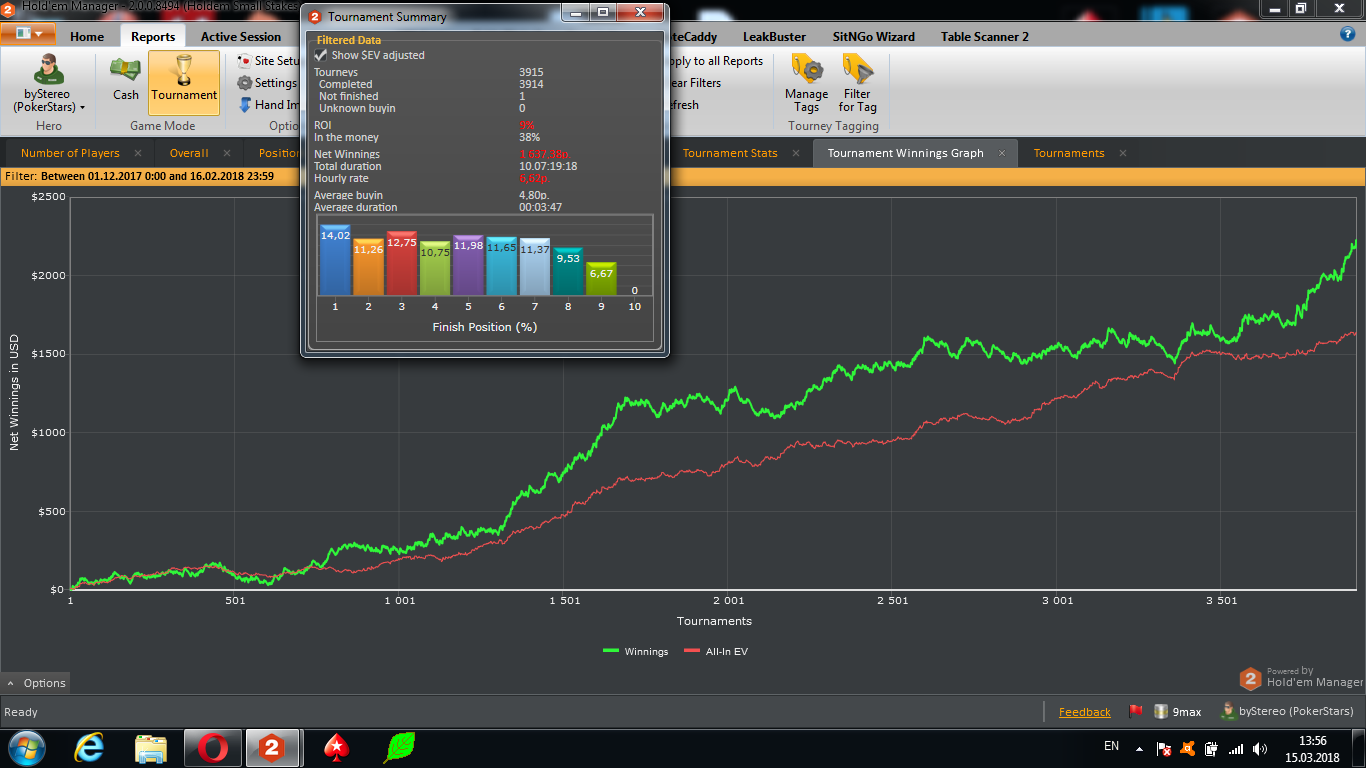Viewport: 1366px width, 768px height.
Task: Open Table Scanner 2 ribbon tab
Action: 984,36
